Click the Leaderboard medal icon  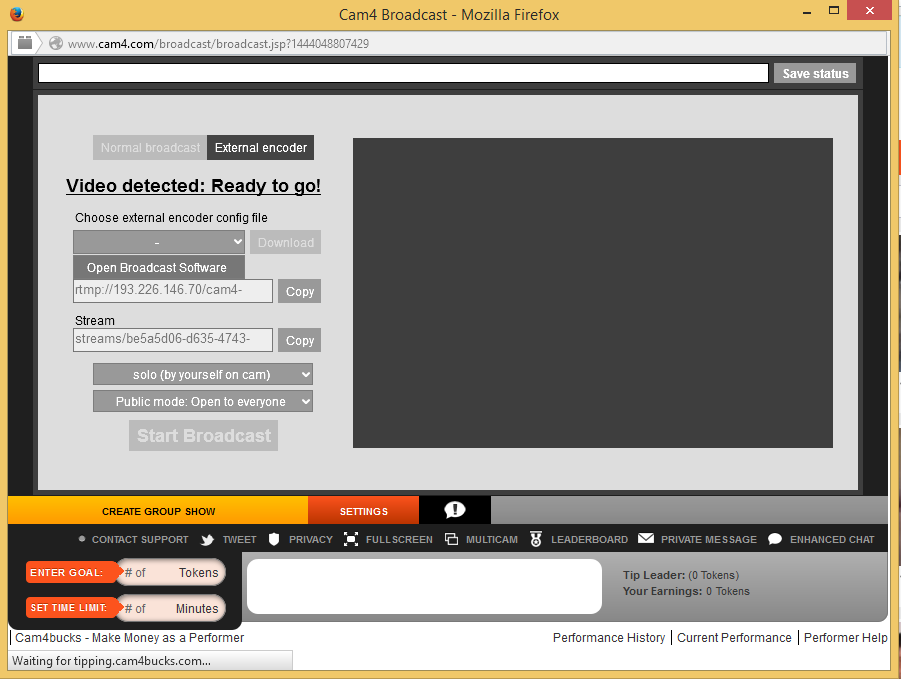536,539
